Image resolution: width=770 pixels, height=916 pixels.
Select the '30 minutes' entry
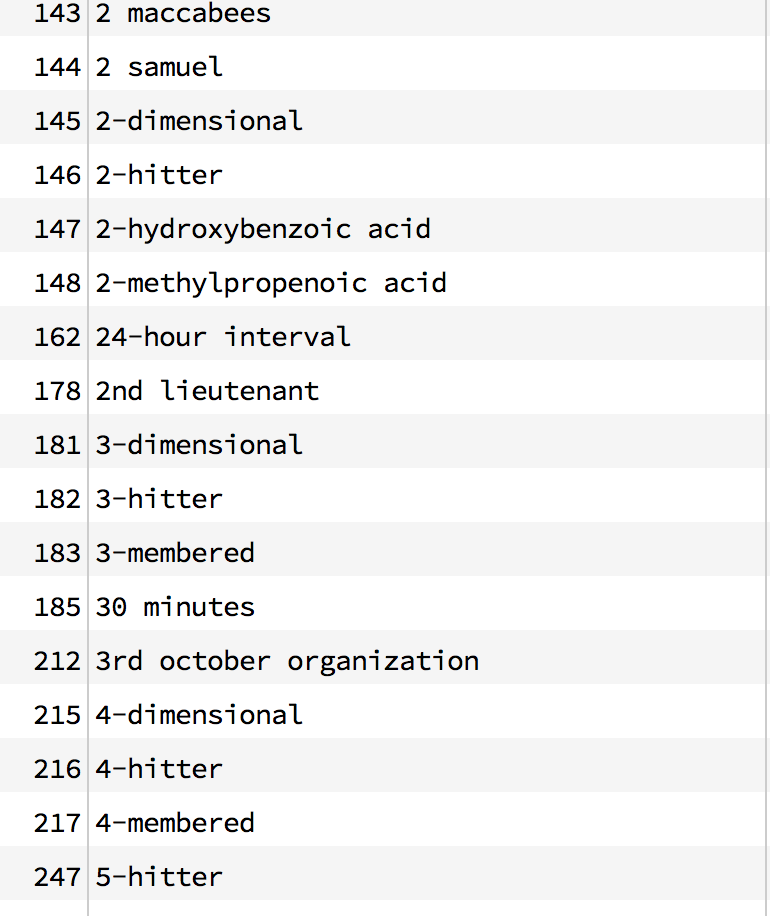click(383, 603)
